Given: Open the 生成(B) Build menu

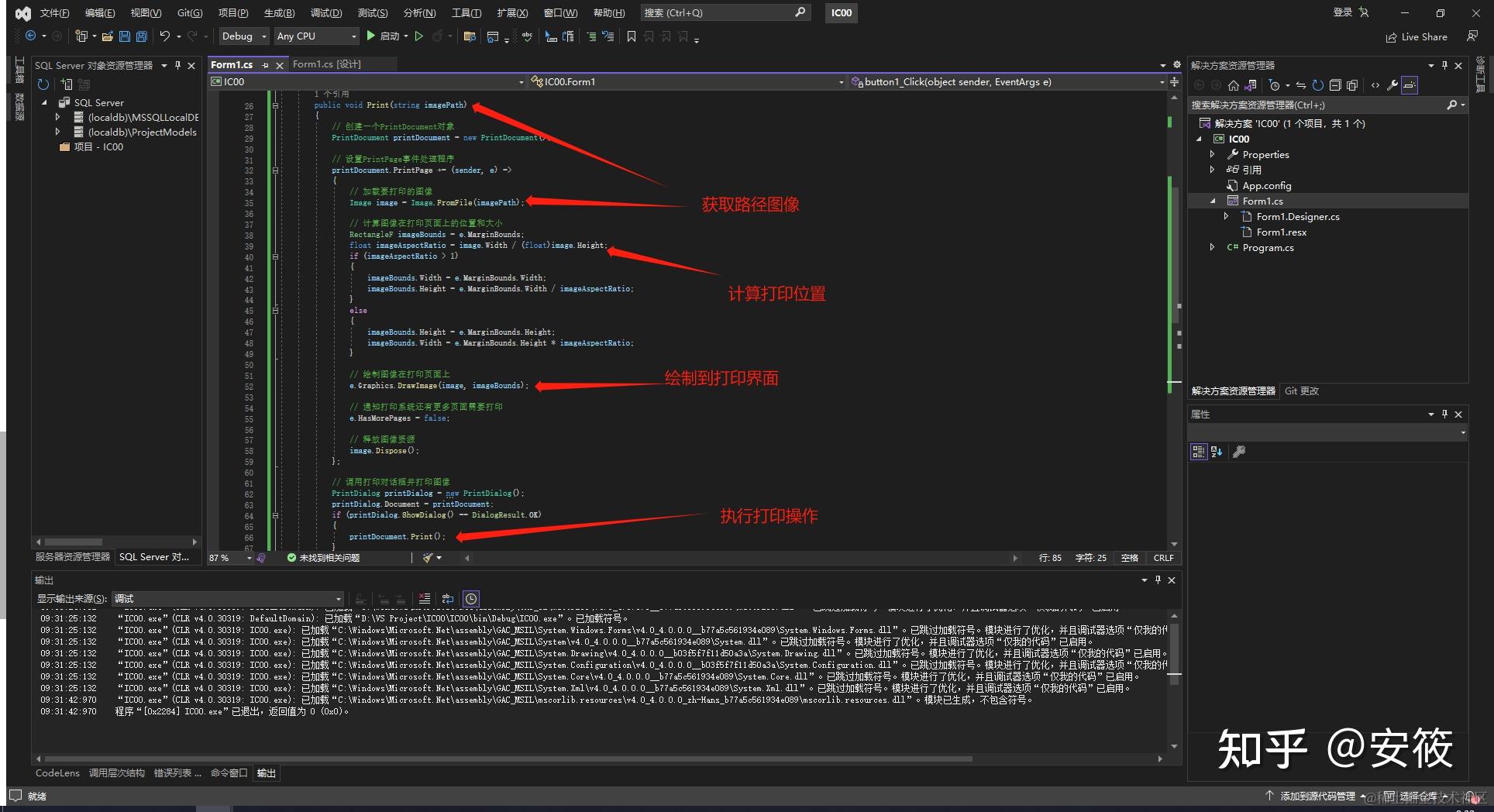Looking at the screenshot, I should pyautogui.click(x=279, y=13).
